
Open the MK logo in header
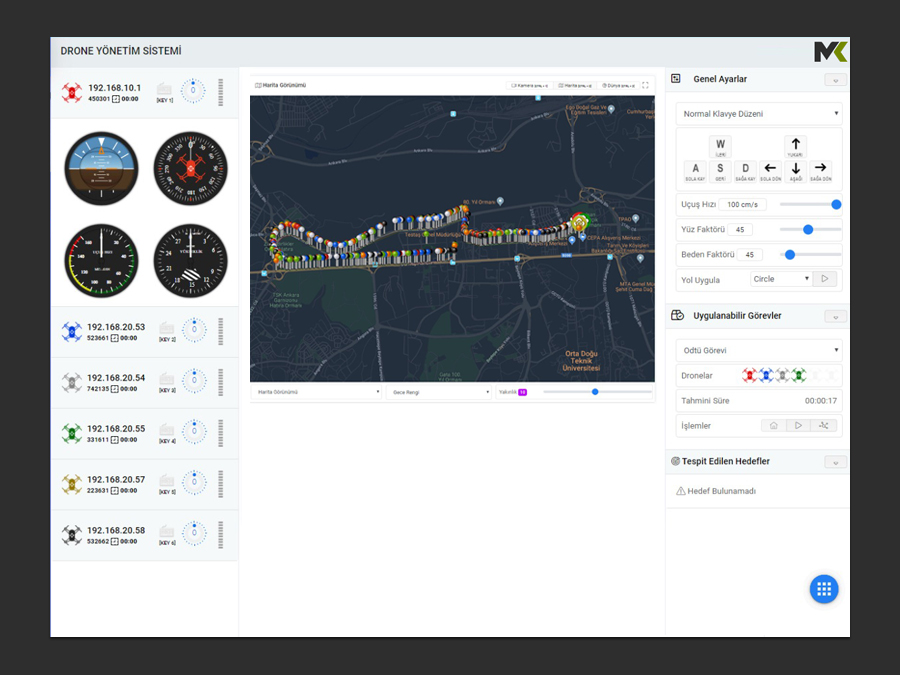pyautogui.click(x=830, y=52)
